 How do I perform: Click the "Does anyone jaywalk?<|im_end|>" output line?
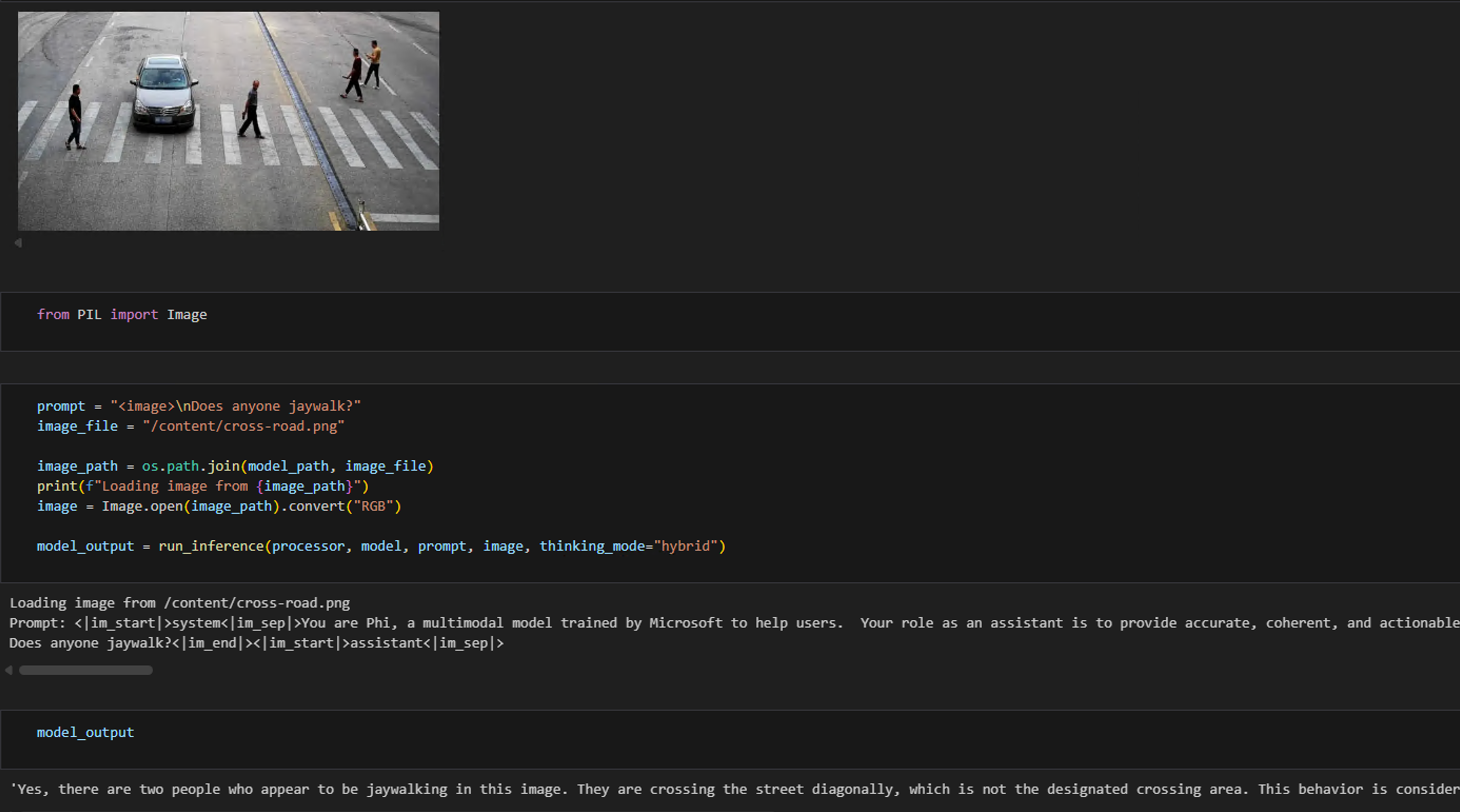point(256,643)
